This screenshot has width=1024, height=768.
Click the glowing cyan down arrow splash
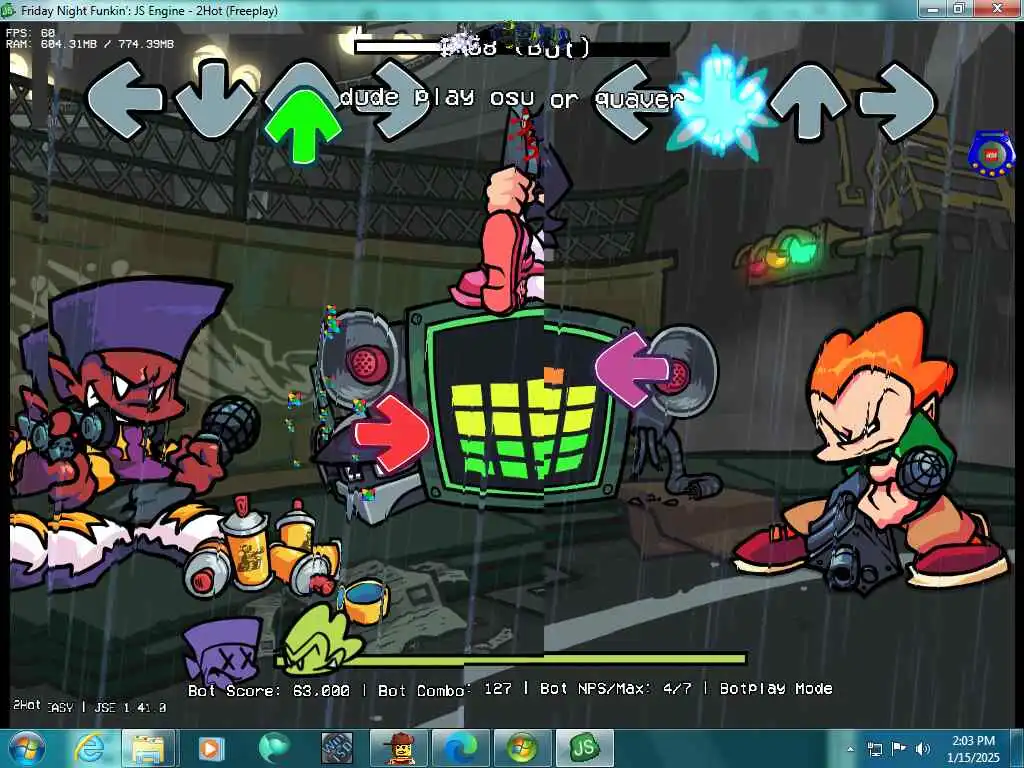tap(720, 103)
